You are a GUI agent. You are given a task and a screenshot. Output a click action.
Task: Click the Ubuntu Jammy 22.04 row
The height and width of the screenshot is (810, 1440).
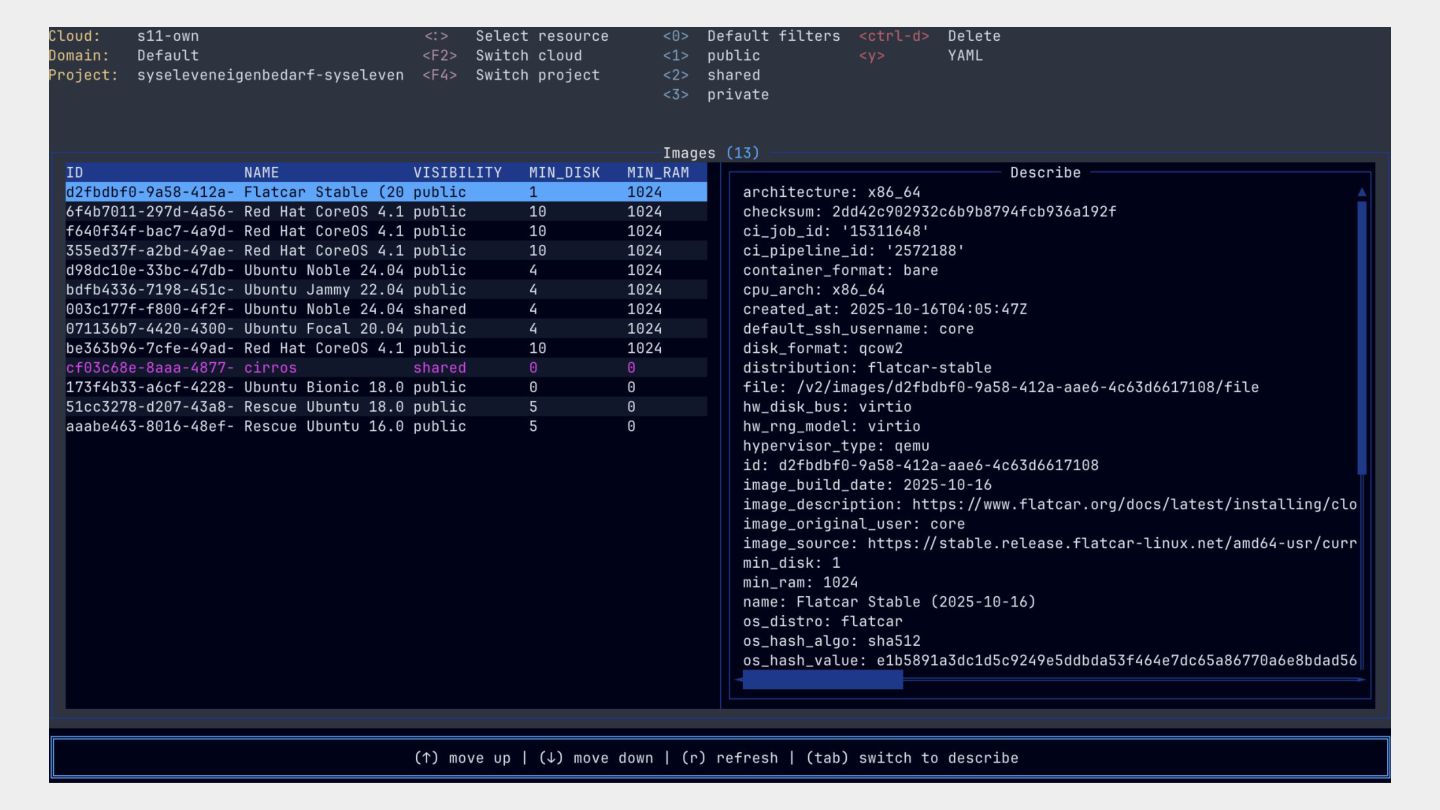[x=385, y=290]
